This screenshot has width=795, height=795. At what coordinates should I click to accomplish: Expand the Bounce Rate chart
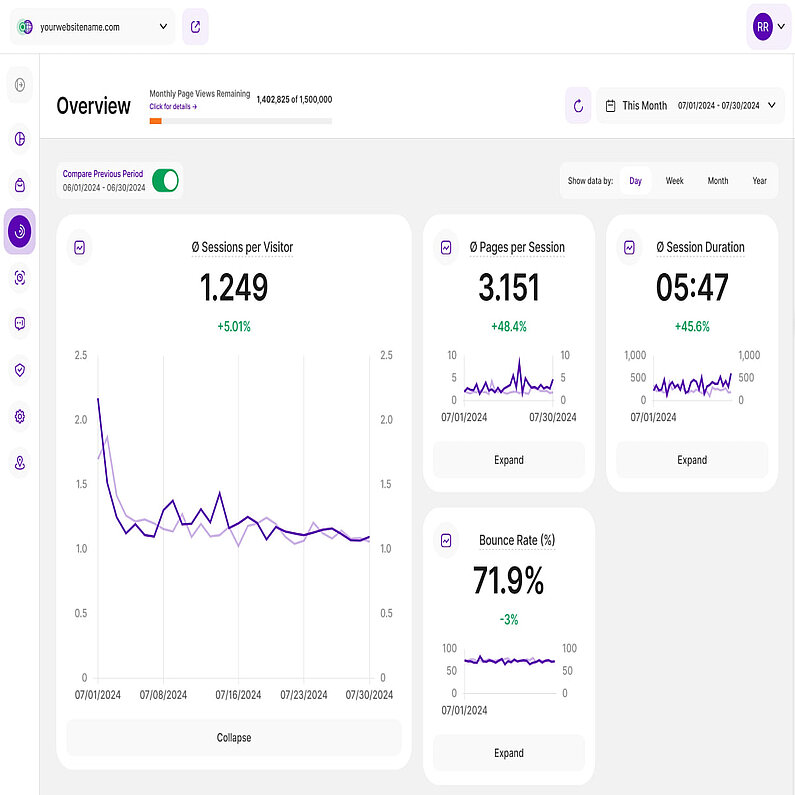pyautogui.click(x=509, y=753)
